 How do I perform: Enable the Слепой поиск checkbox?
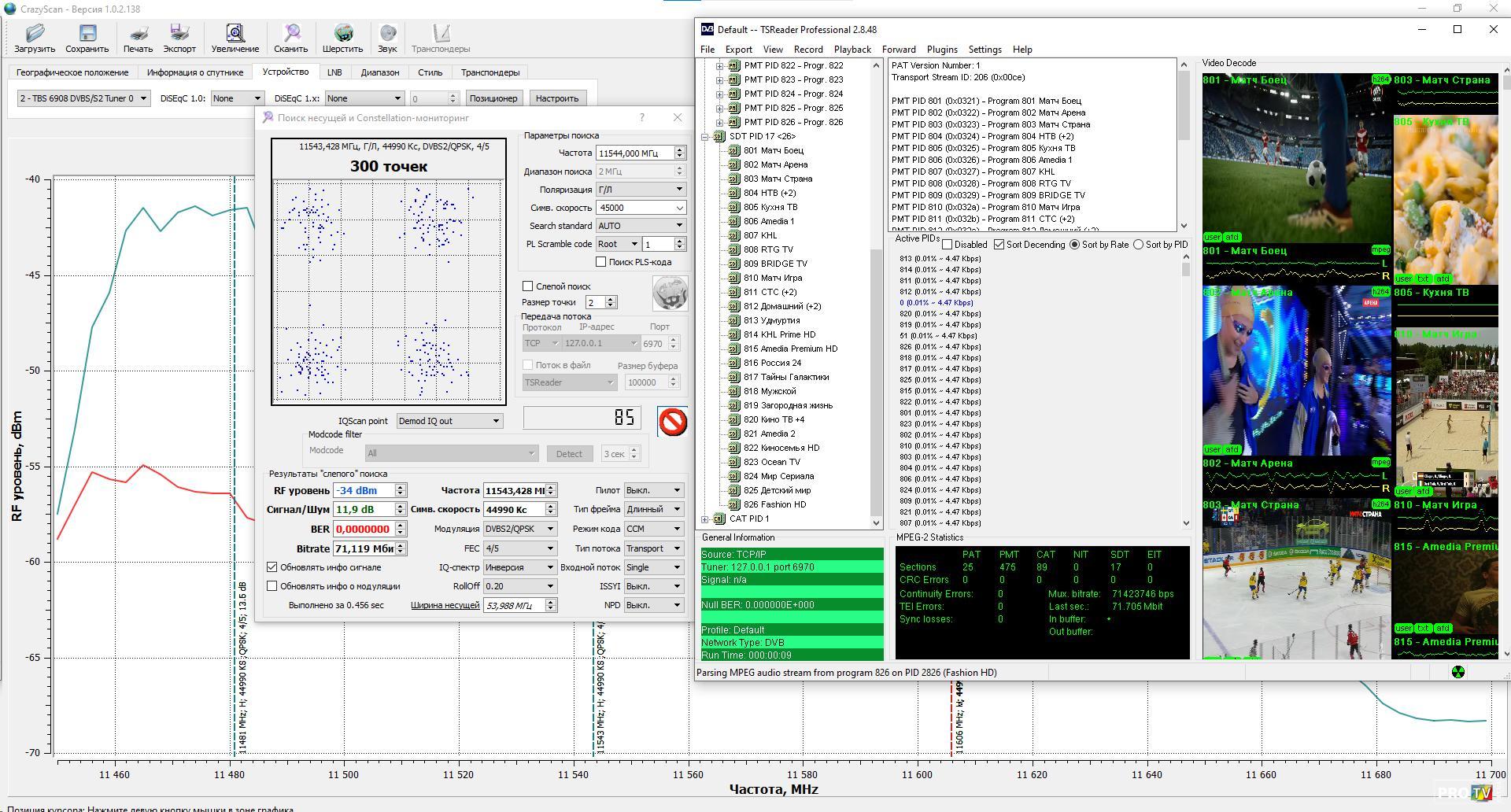point(528,286)
